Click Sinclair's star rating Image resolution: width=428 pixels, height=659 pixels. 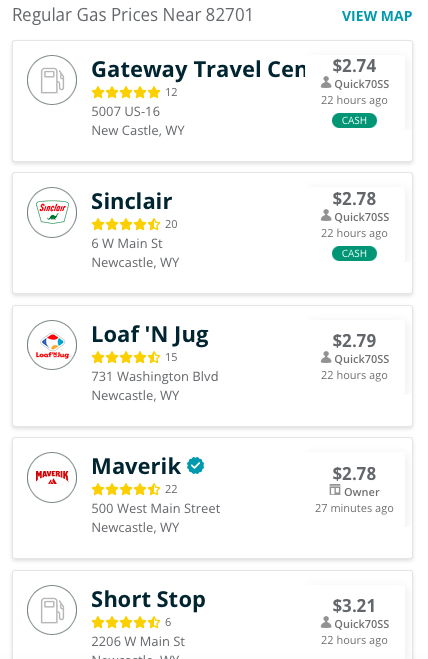pyautogui.click(x=126, y=224)
